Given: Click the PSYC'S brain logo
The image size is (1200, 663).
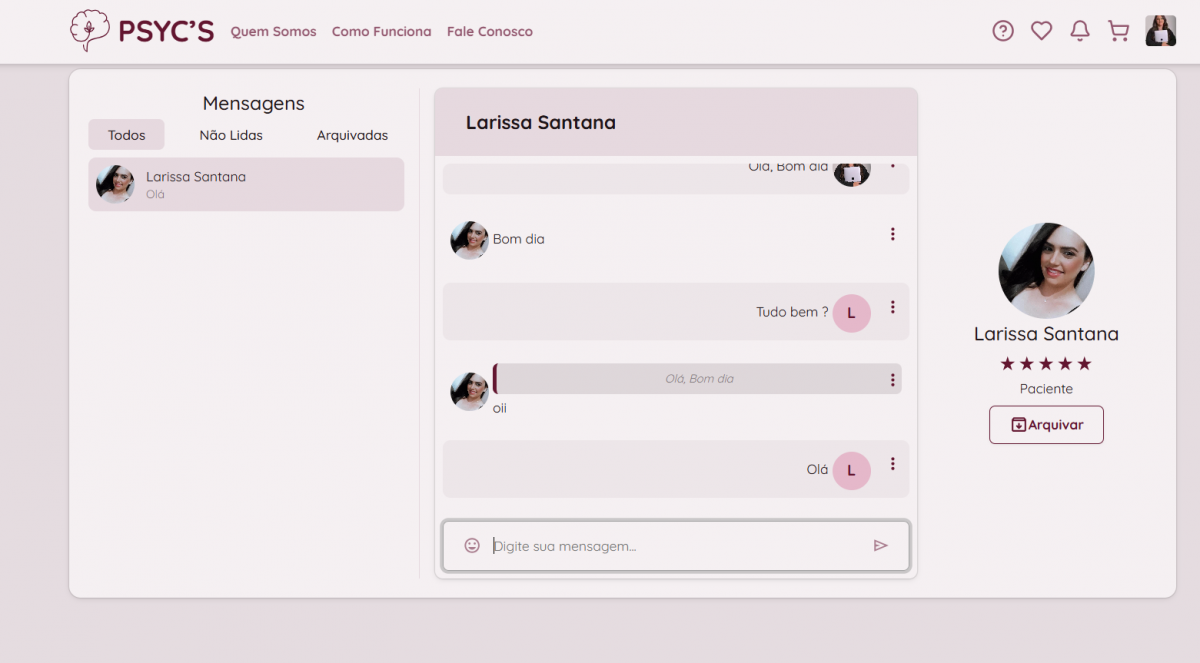Looking at the screenshot, I should tap(89, 31).
